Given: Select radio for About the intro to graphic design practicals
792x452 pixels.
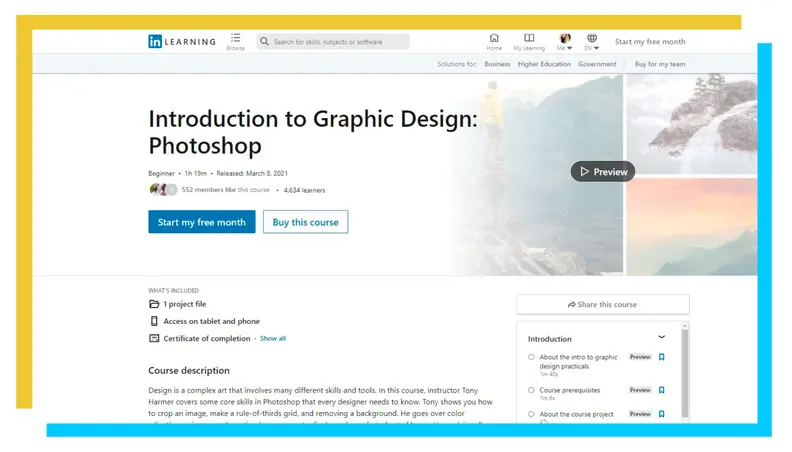Looking at the screenshot, I should tap(531, 357).
